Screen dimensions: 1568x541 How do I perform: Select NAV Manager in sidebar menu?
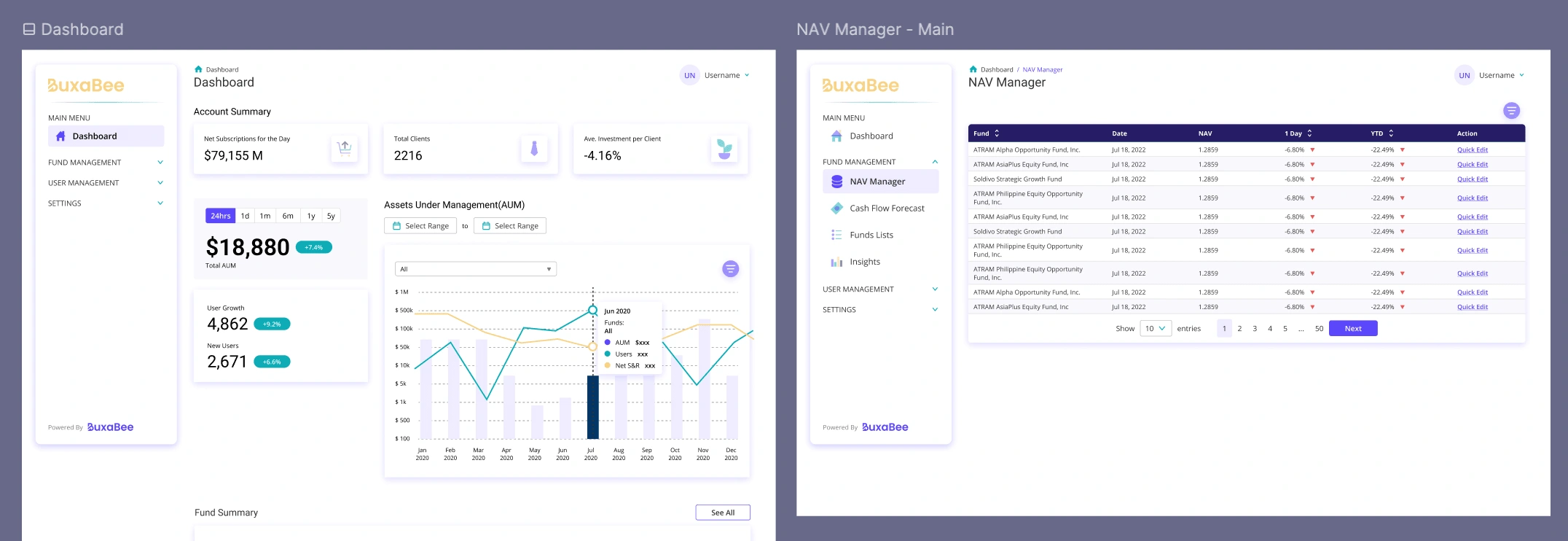880,182
